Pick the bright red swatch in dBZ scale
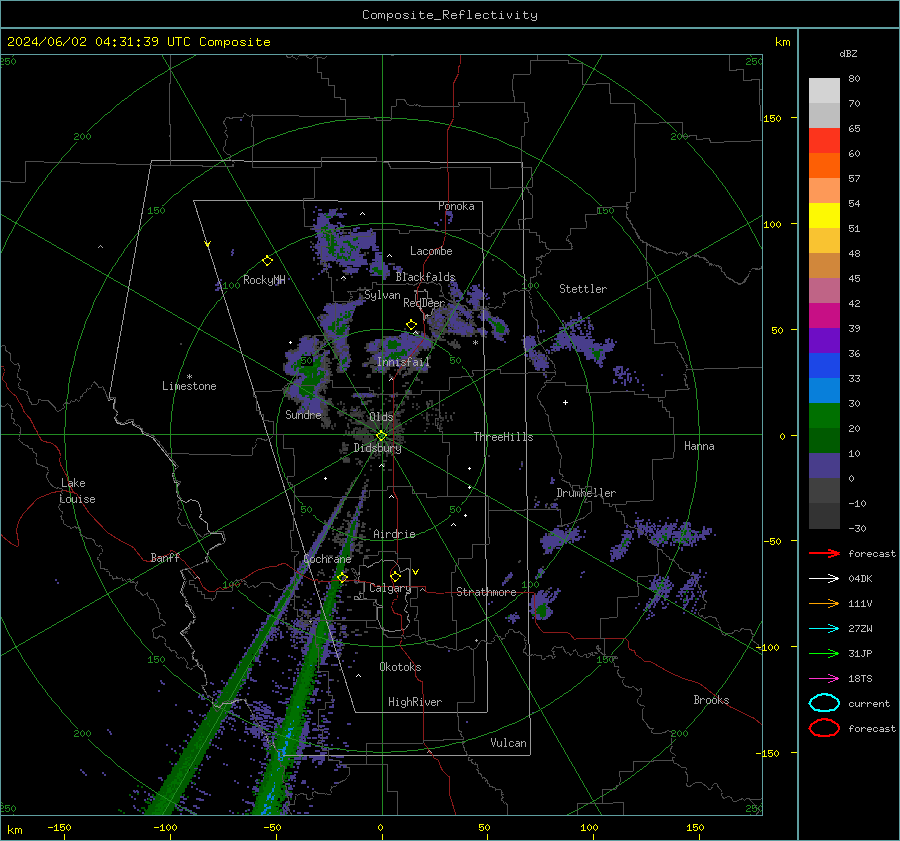Viewport: 900px width, 841px height. pyautogui.click(x=824, y=141)
